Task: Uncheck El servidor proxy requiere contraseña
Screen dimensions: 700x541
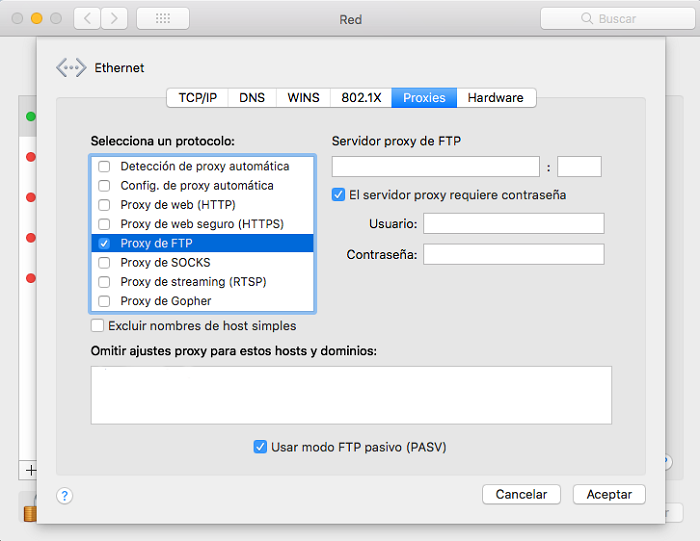Action: (x=339, y=195)
